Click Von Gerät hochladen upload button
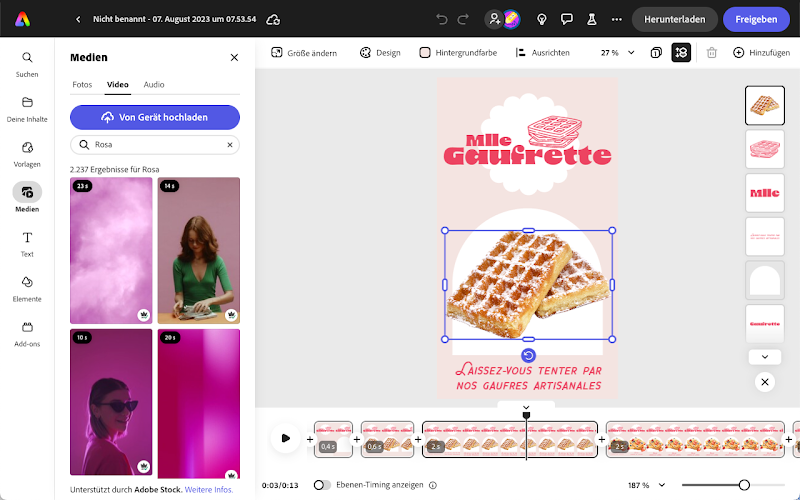The width and height of the screenshot is (800, 500). [155, 117]
